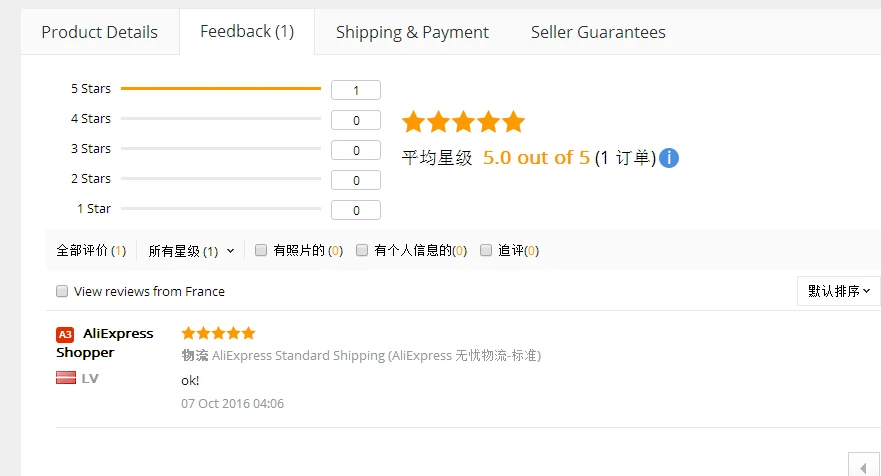Click the 全部评价 all reviews filter
881x476 pixels.
90,251
